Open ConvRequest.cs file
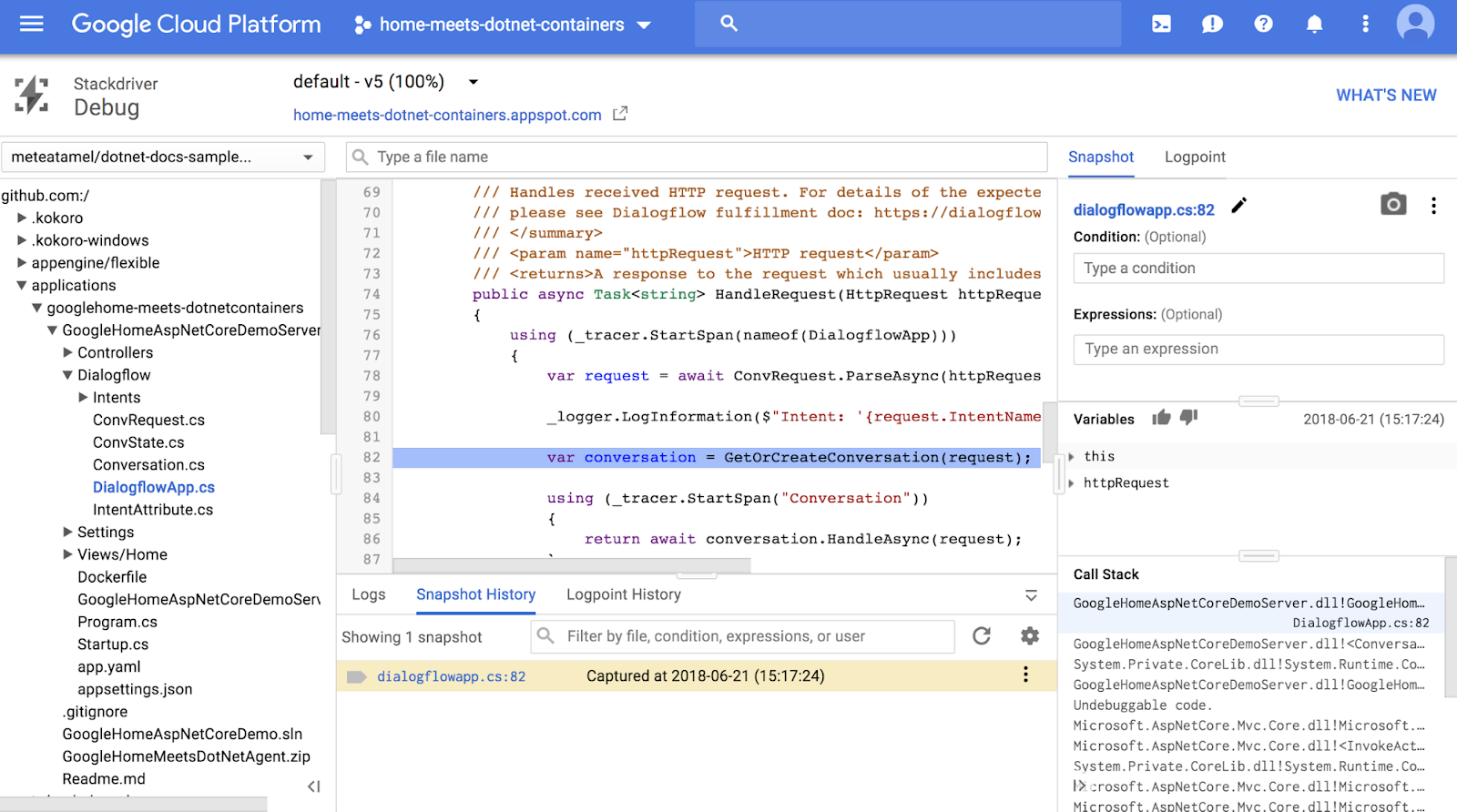Viewport: 1457px width, 812px height. pyautogui.click(x=148, y=420)
